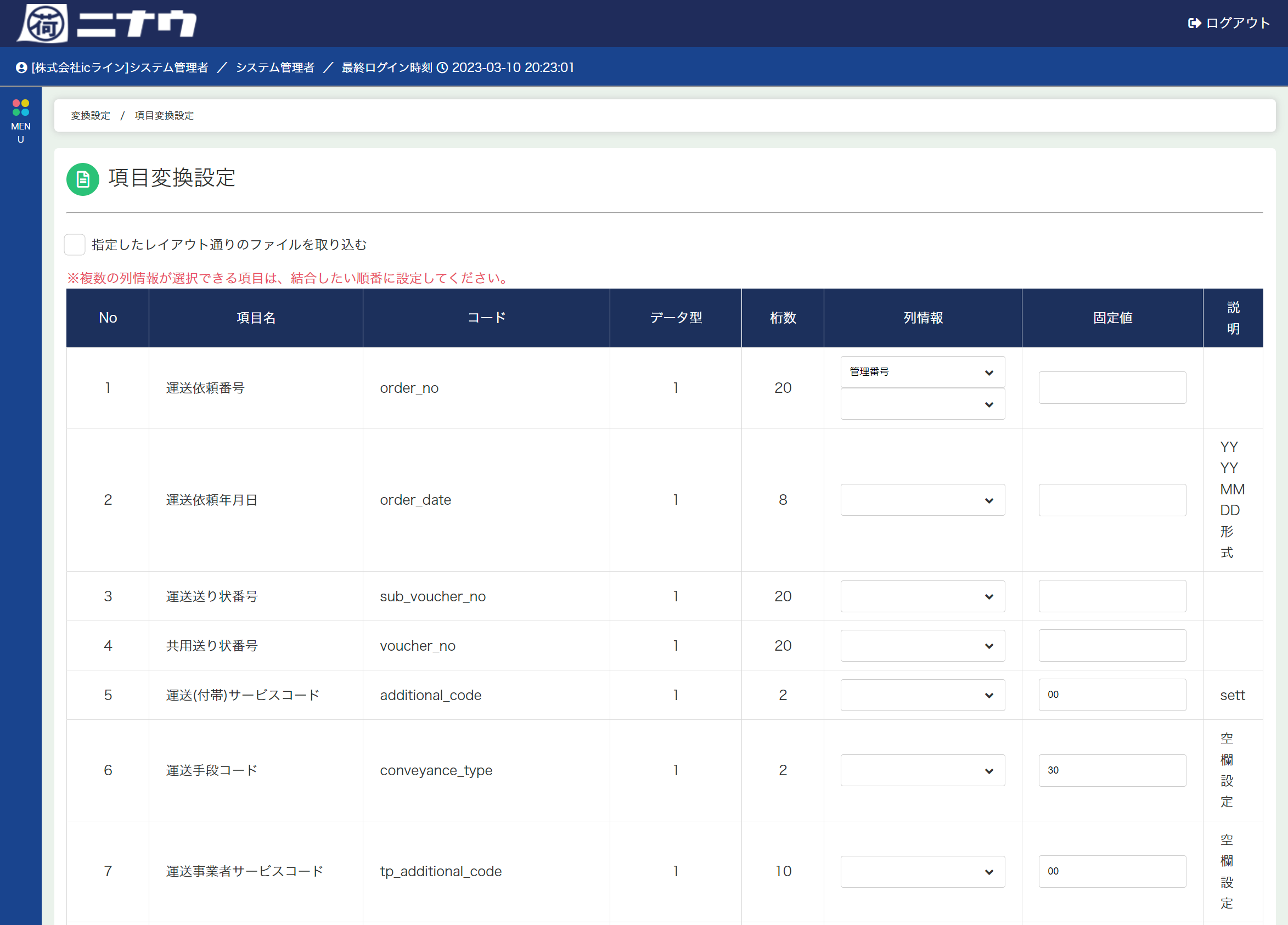Click the 変換設定 breadcrumb link
Screen dimensions: 1288x925
click(91, 116)
